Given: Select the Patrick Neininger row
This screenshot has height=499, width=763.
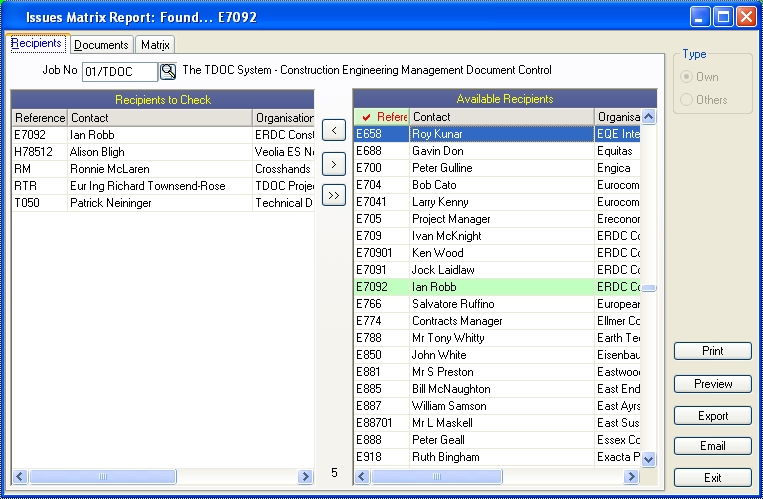Looking at the screenshot, I should (x=163, y=203).
